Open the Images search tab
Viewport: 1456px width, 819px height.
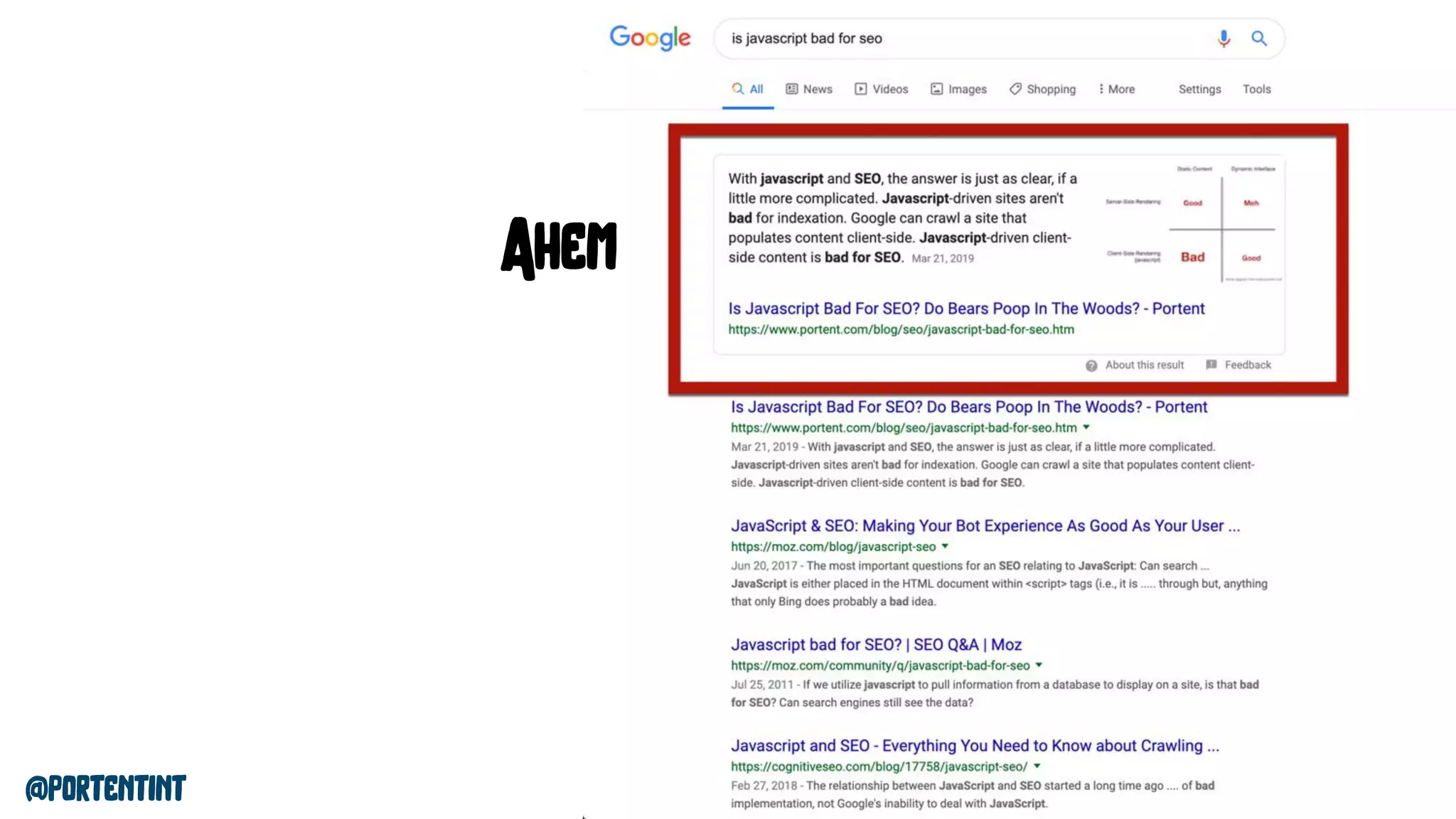coord(959,89)
